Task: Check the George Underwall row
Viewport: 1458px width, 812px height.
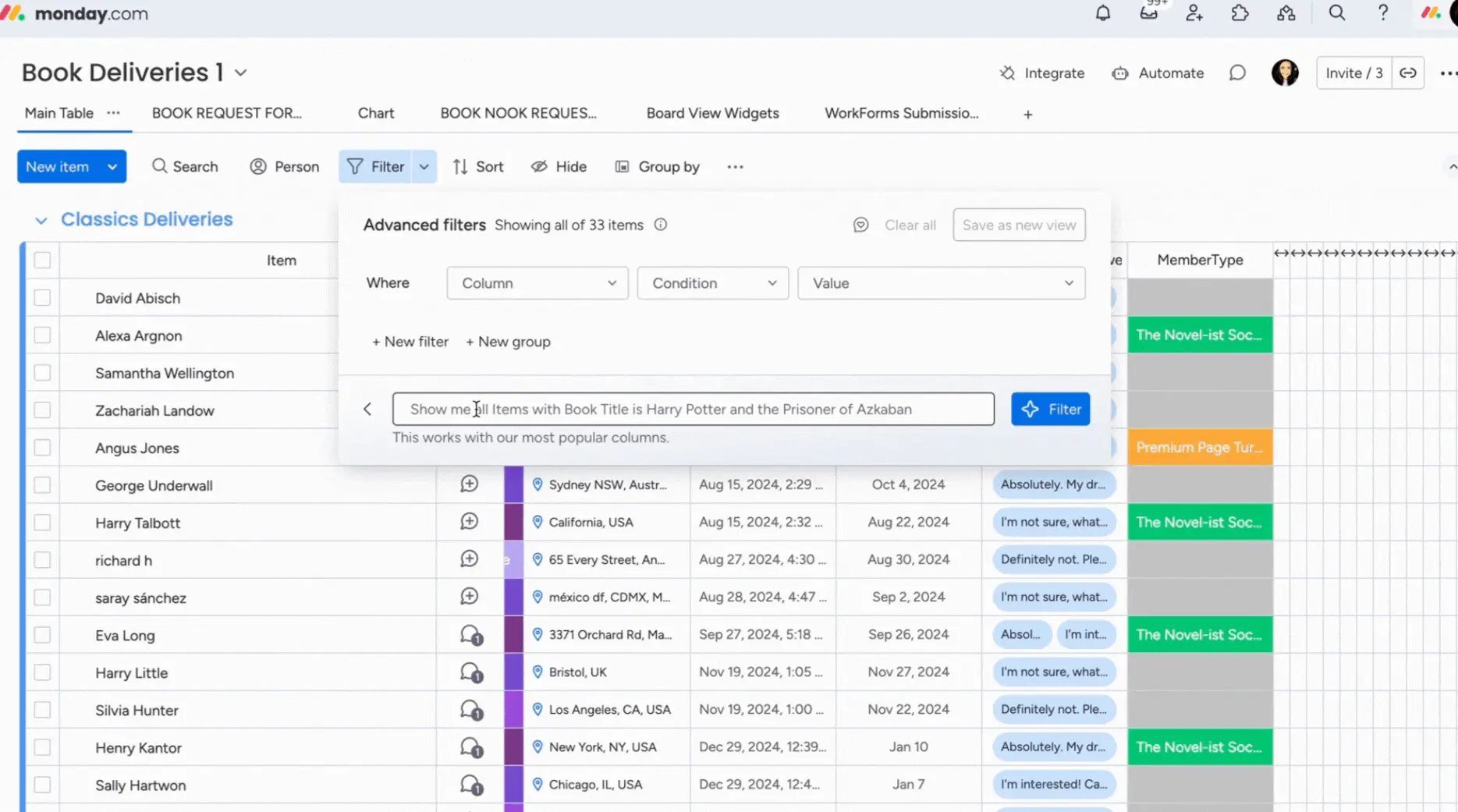Action: [42, 485]
